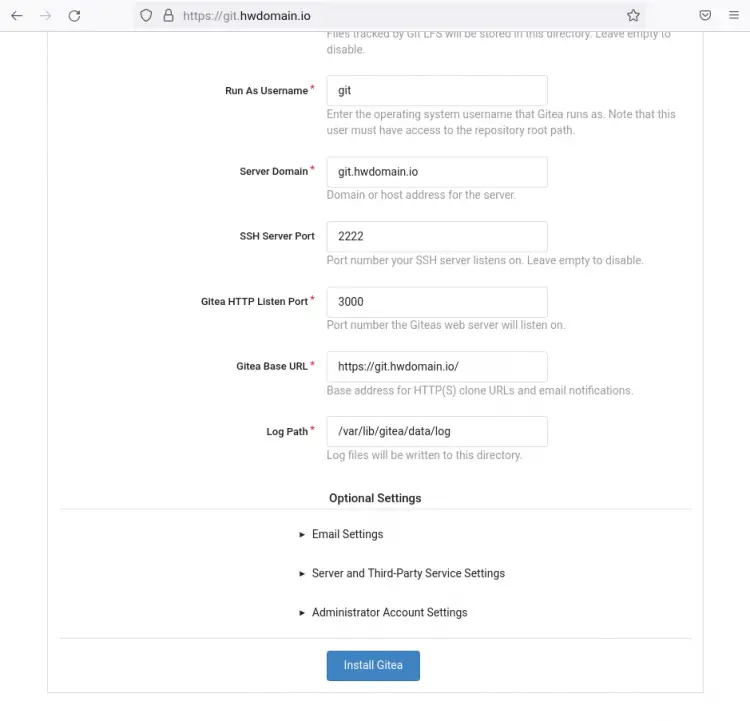Expand the Email Settings section
The width and height of the screenshot is (750, 721).
[x=346, y=534]
